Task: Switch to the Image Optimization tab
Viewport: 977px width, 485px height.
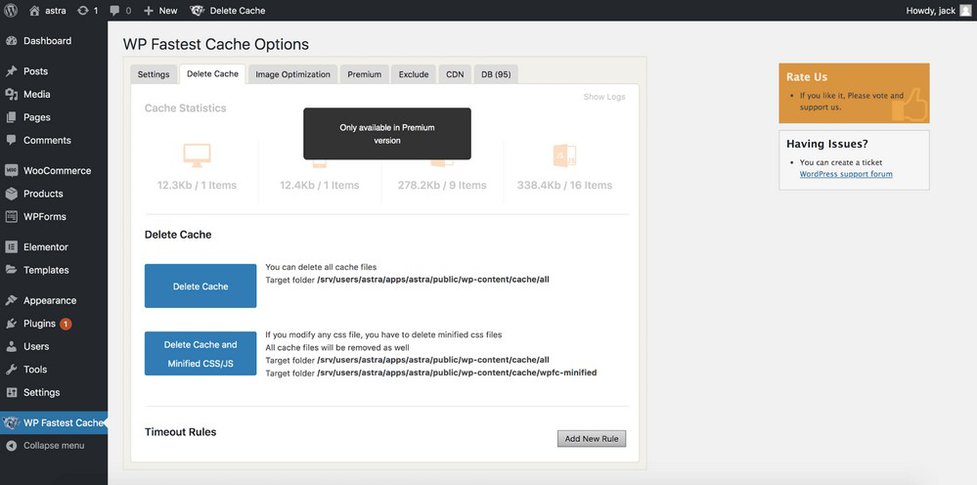Action: pyautogui.click(x=292, y=74)
